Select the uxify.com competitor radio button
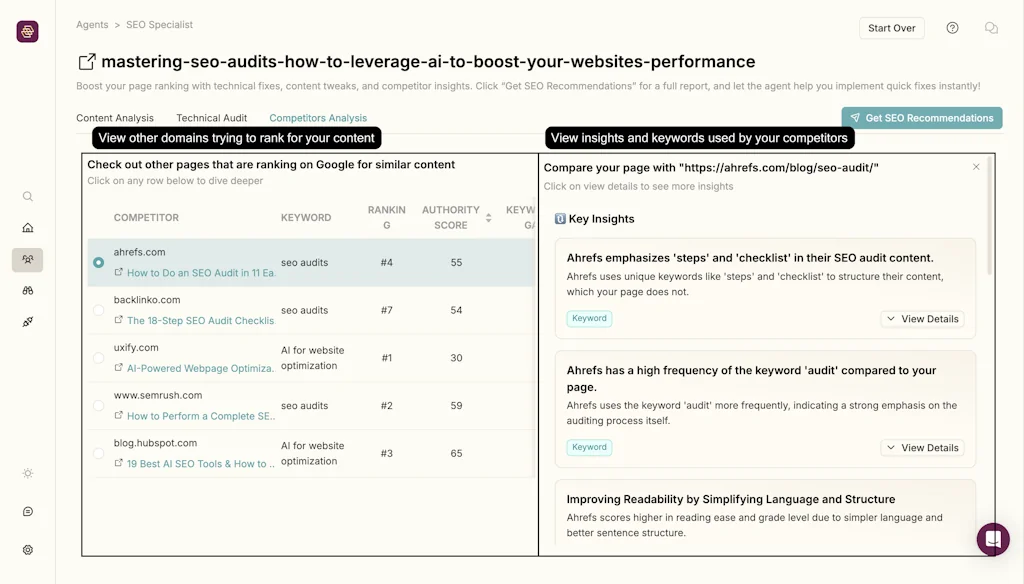1024x584 pixels. click(x=98, y=358)
